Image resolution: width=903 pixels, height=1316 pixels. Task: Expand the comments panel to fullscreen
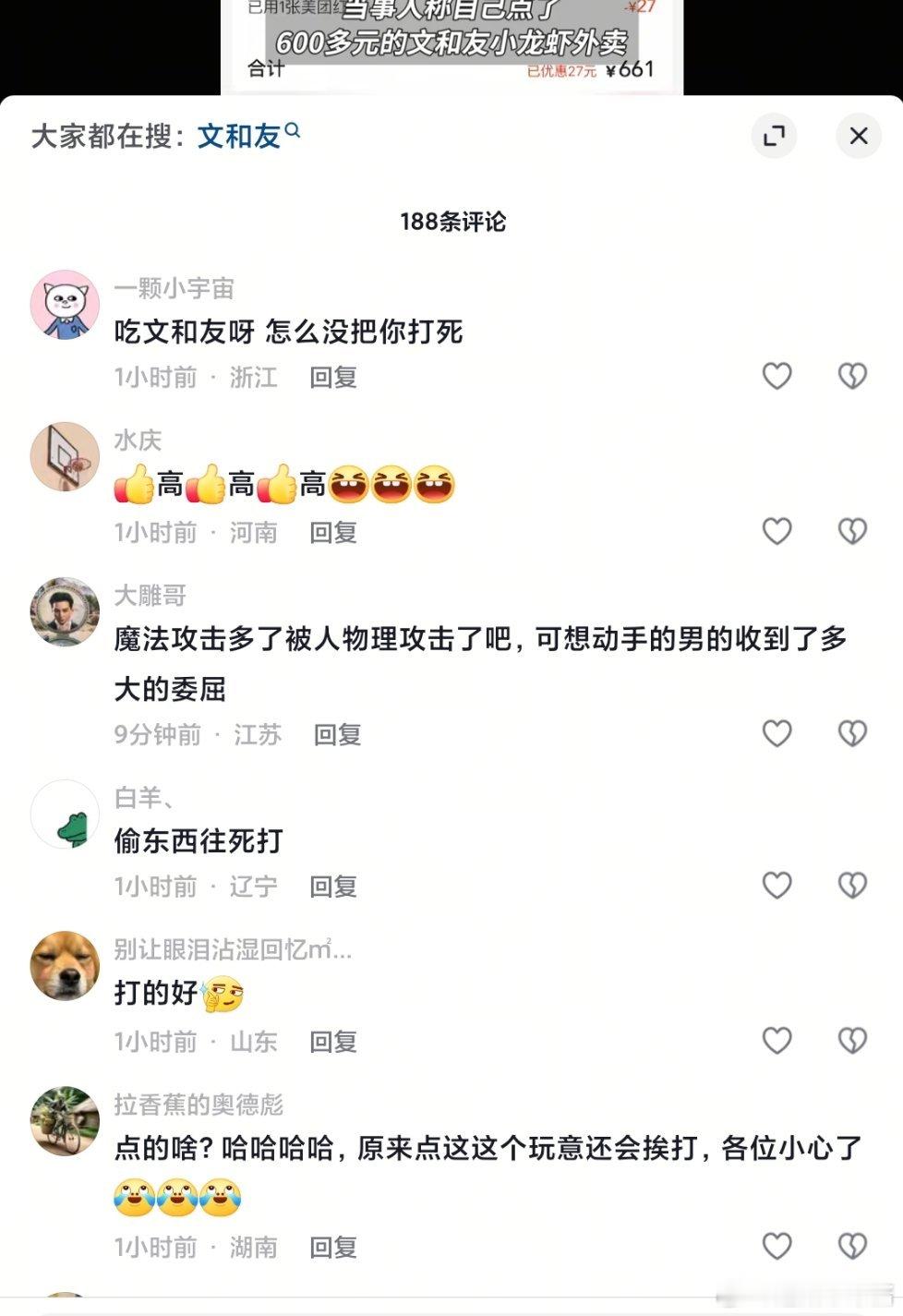click(x=774, y=137)
